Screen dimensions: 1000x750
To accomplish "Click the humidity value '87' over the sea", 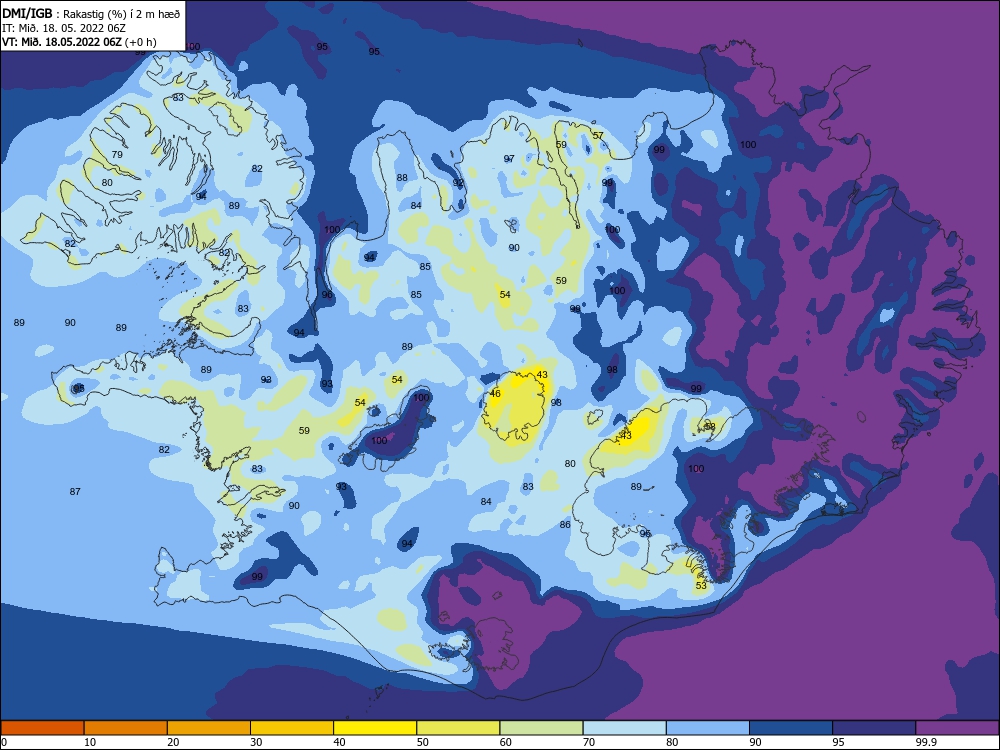I will pyautogui.click(x=75, y=491).
